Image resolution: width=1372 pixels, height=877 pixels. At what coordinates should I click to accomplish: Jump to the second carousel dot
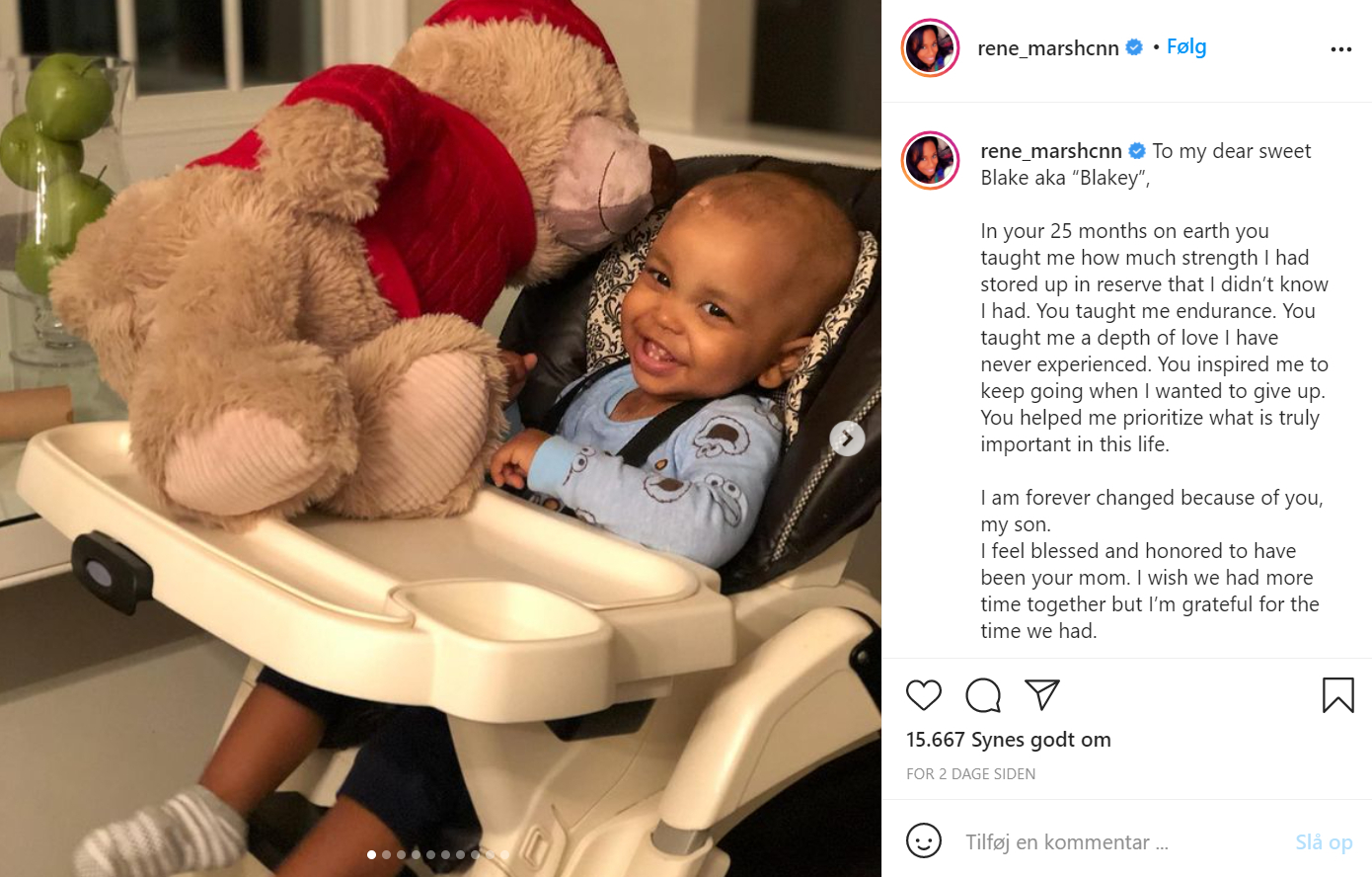(x=386, y=854)
